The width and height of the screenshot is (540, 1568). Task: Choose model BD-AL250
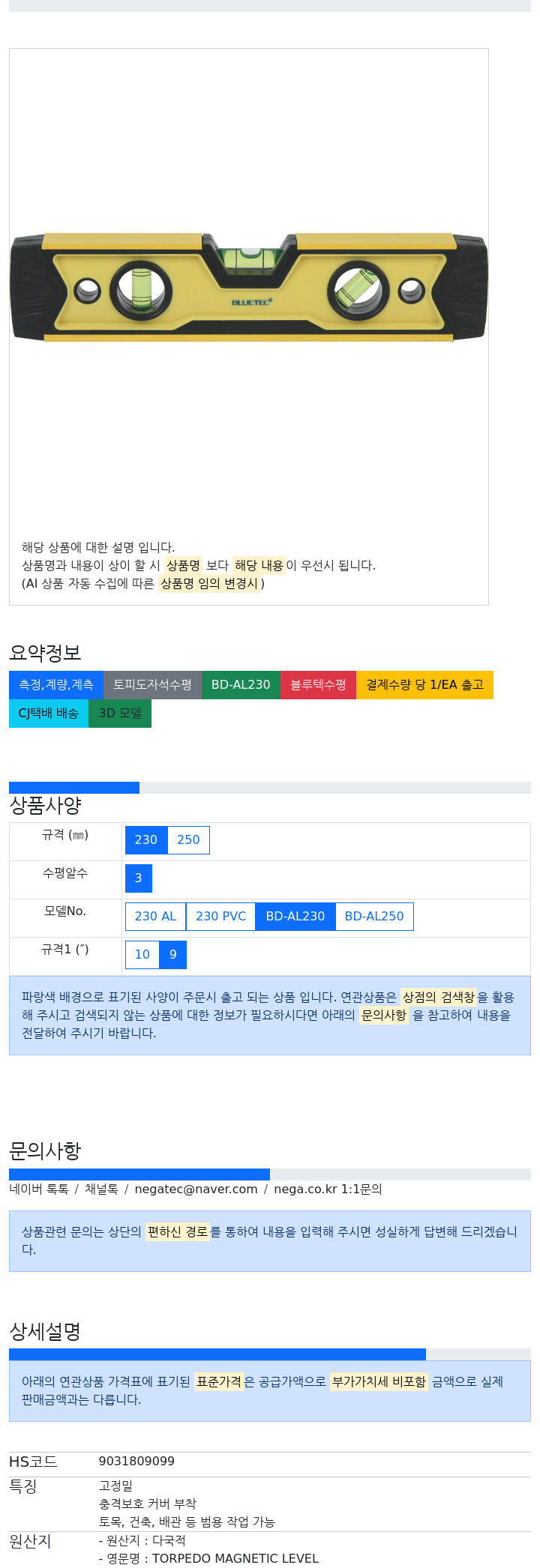click(x=374, y=917)
